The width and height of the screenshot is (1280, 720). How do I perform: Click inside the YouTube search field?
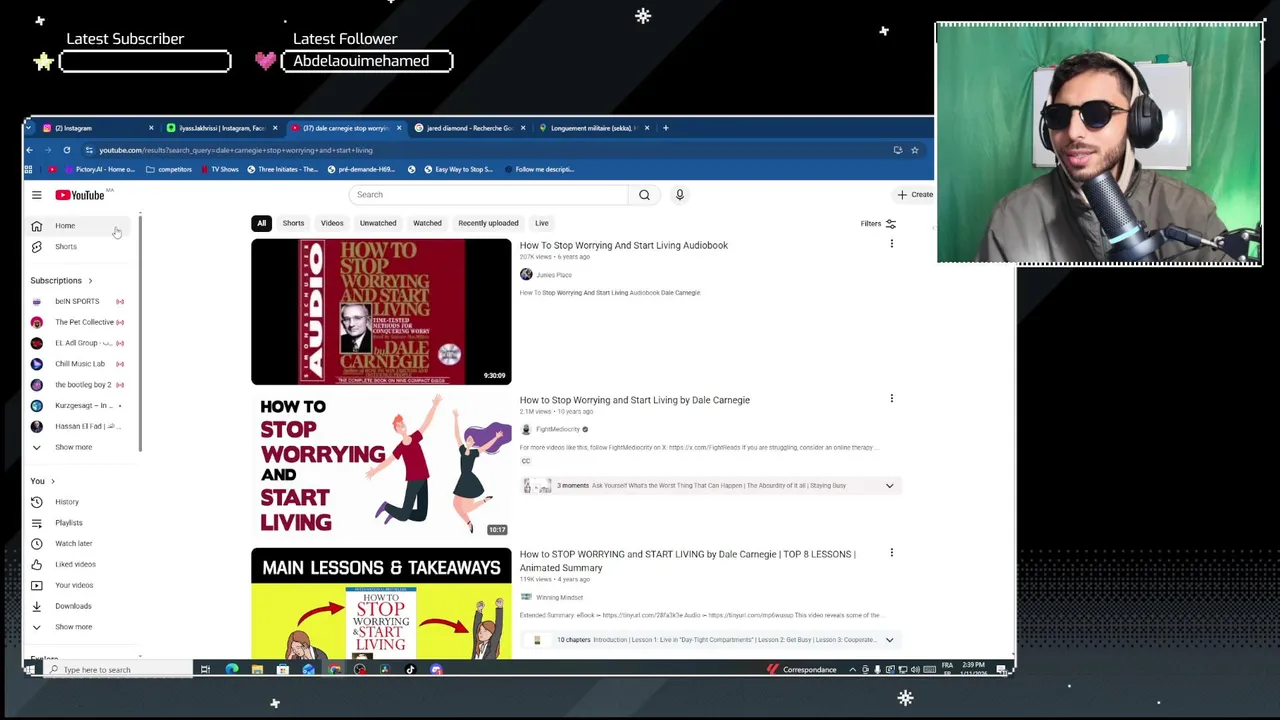click(488, 195)
